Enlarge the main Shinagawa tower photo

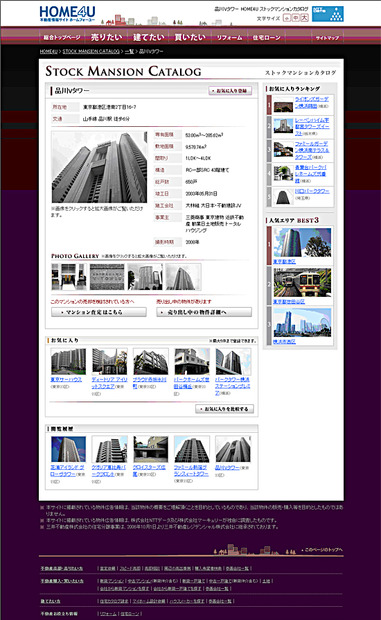[x=99, y=167]
